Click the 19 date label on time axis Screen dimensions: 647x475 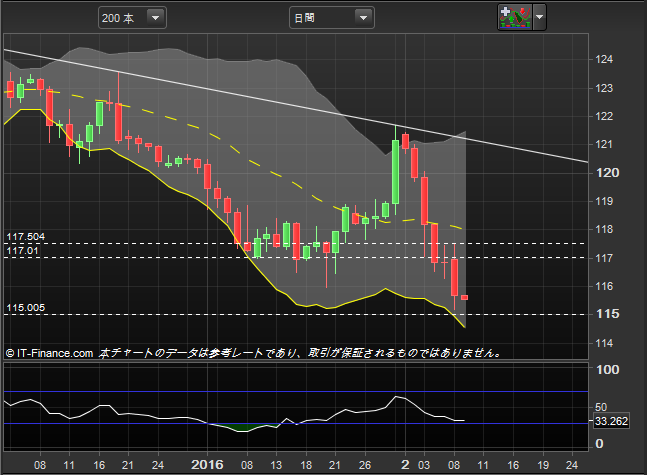543,465
